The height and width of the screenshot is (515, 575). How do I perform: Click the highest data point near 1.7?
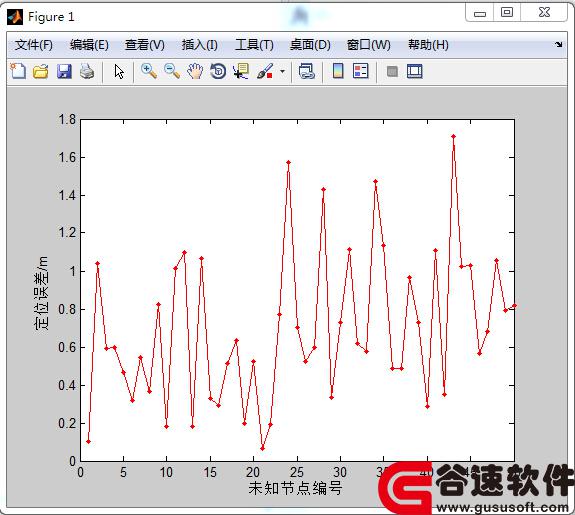(x=453, y=136)
